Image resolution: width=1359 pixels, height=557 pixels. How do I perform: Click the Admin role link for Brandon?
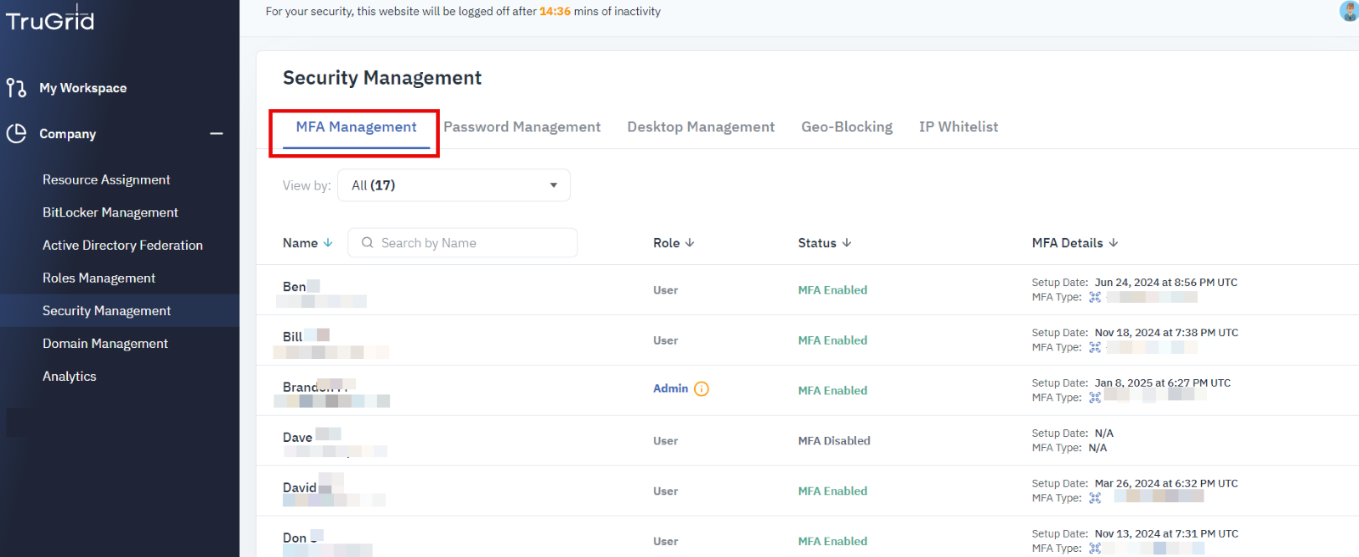[670, 389]
